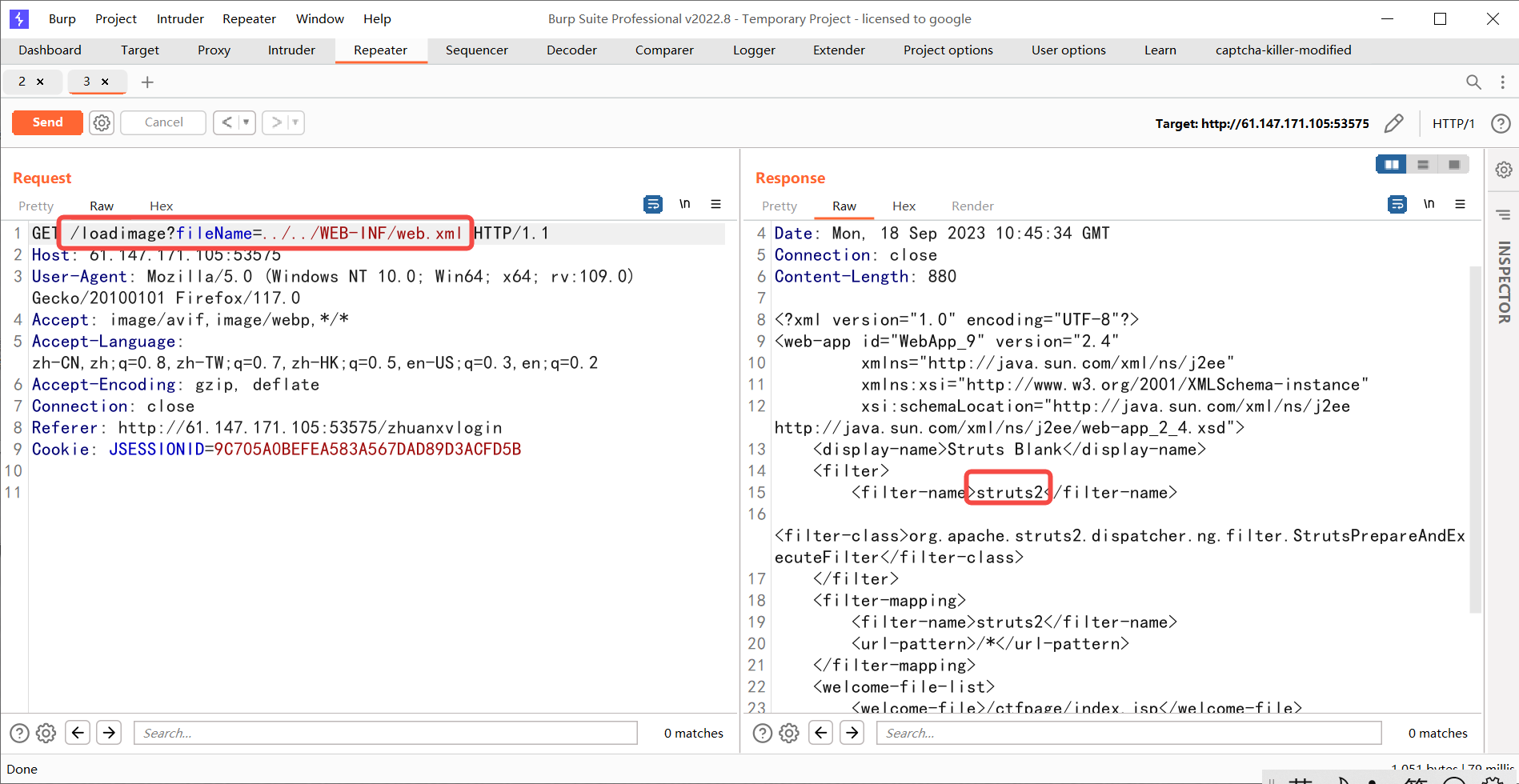Switch Response view to Render
The width and height of the screenshot is (1519, 784).
[972, 206]
